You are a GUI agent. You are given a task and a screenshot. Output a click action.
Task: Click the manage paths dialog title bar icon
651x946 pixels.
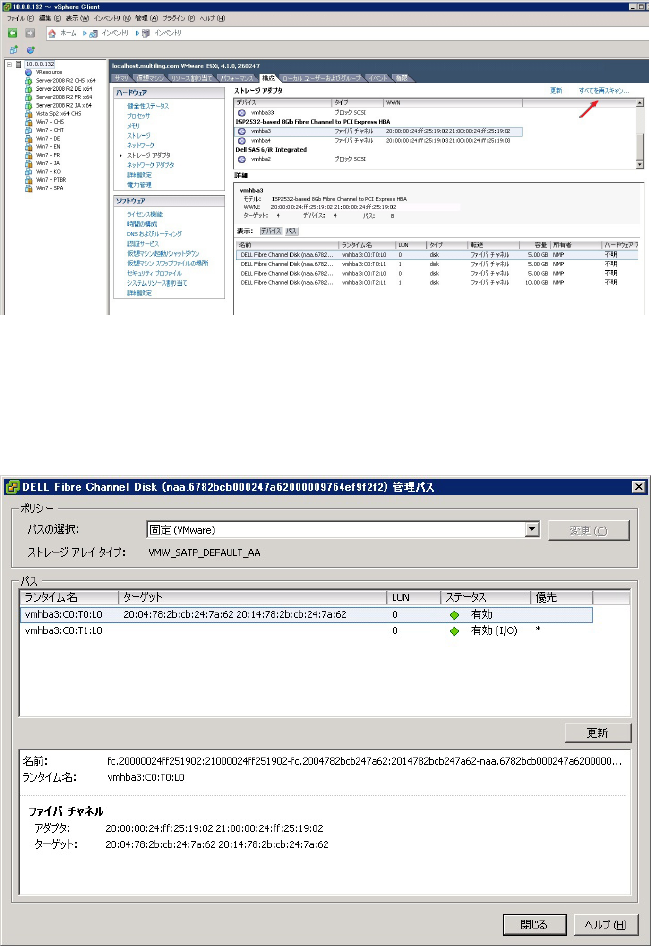[x=12, y=487]
